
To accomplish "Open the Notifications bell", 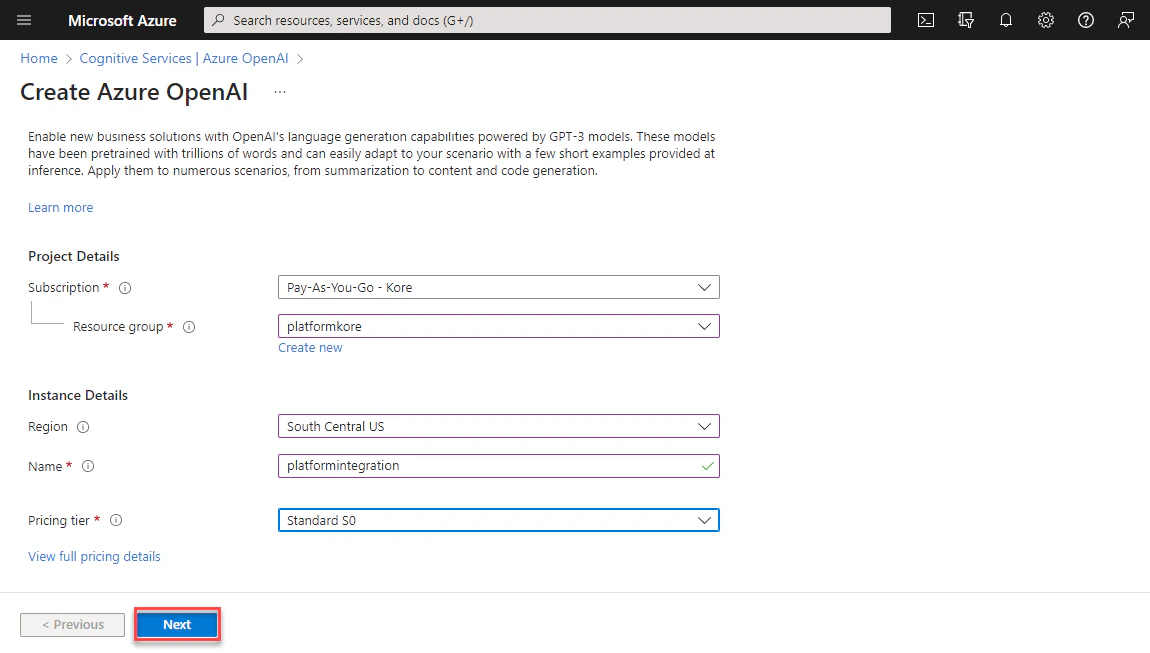I will click(x=1006, y=20).
